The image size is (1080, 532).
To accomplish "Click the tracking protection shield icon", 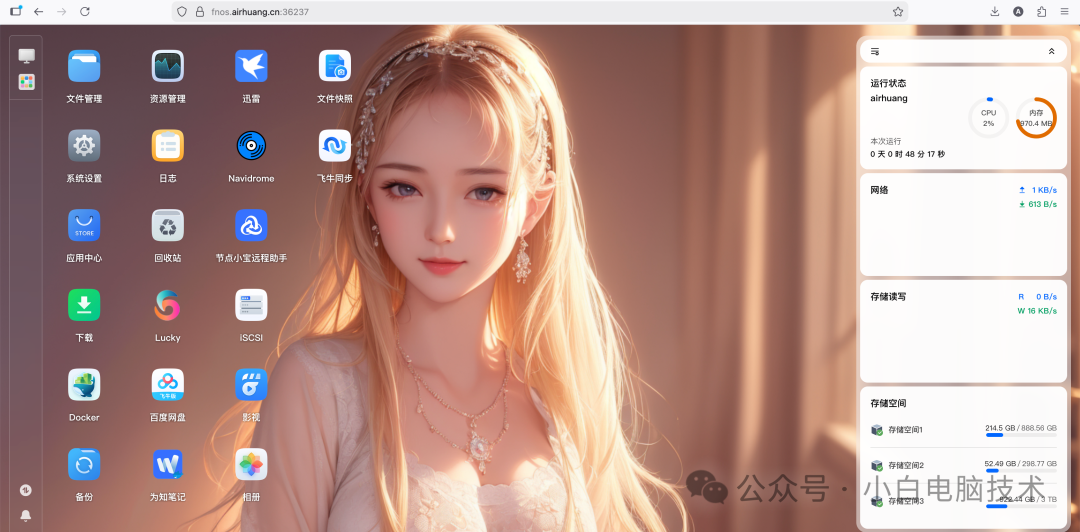I will (x=182, y=12).
